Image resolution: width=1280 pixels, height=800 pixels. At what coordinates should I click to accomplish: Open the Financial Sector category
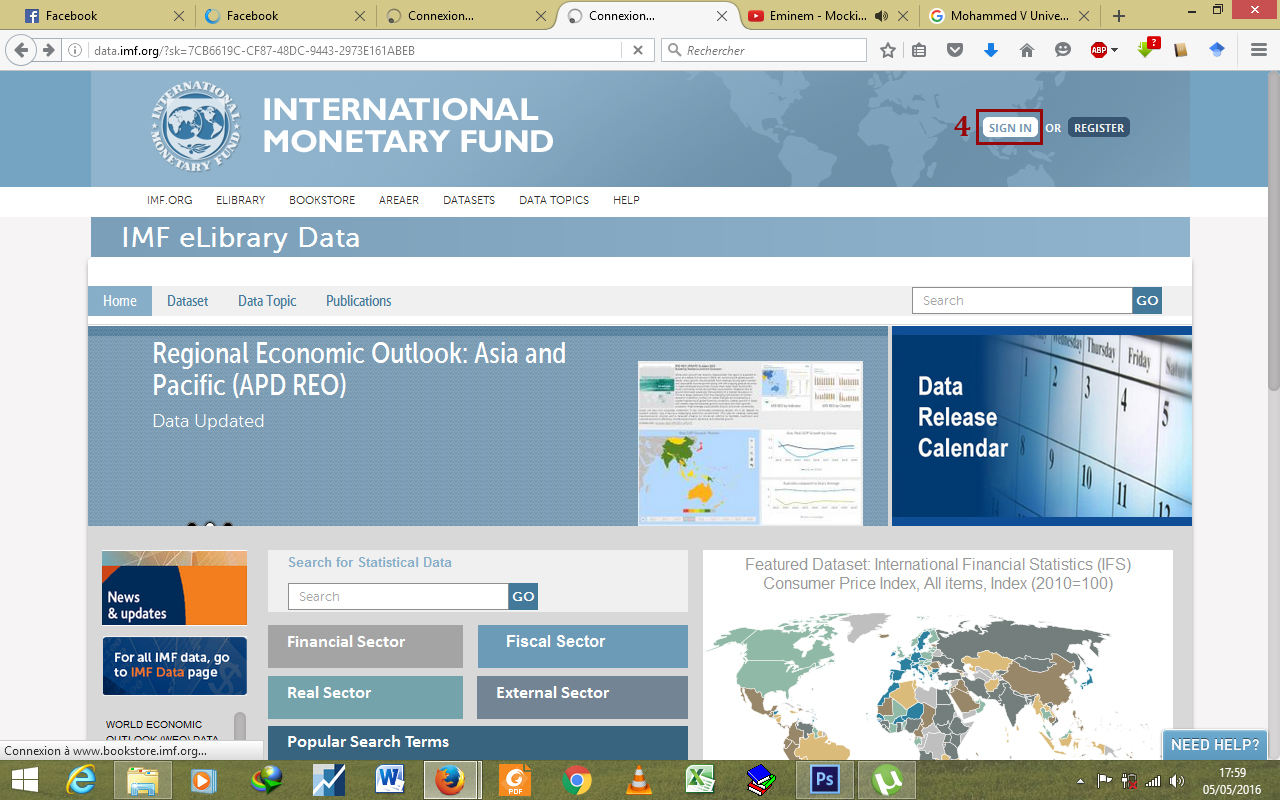click(x=365, y=646)
